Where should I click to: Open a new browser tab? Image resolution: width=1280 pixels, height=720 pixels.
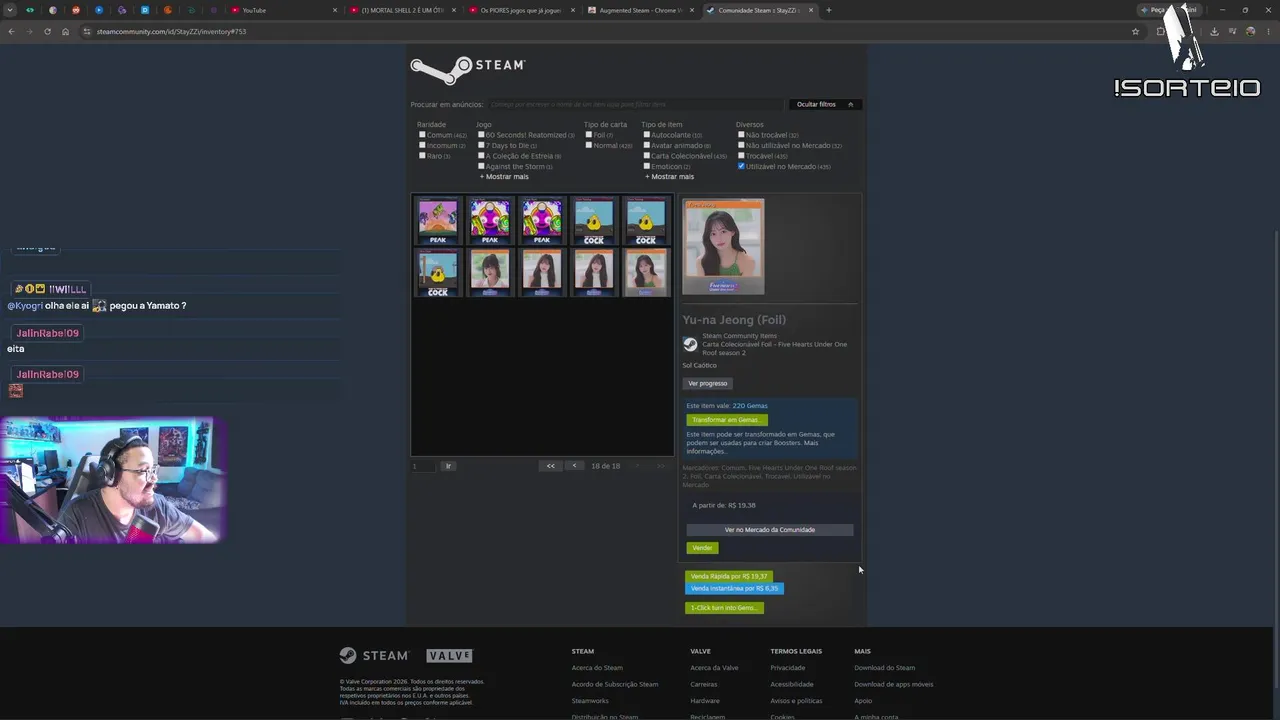click(828, 10)
